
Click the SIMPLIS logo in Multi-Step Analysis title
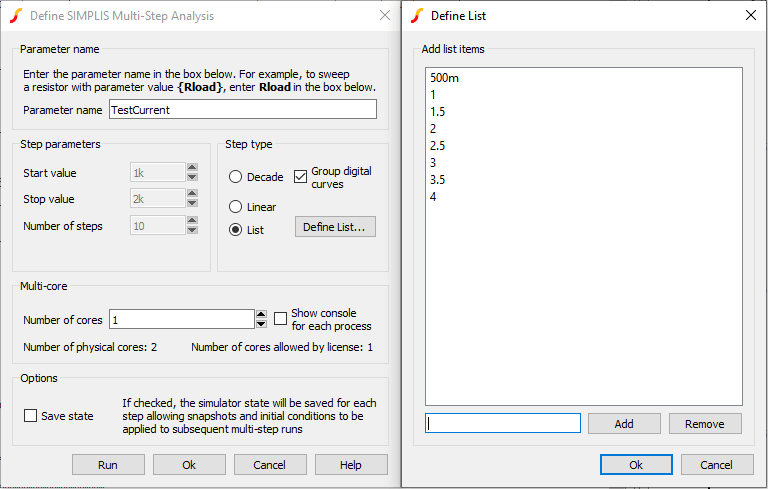(x=16, y=16)
